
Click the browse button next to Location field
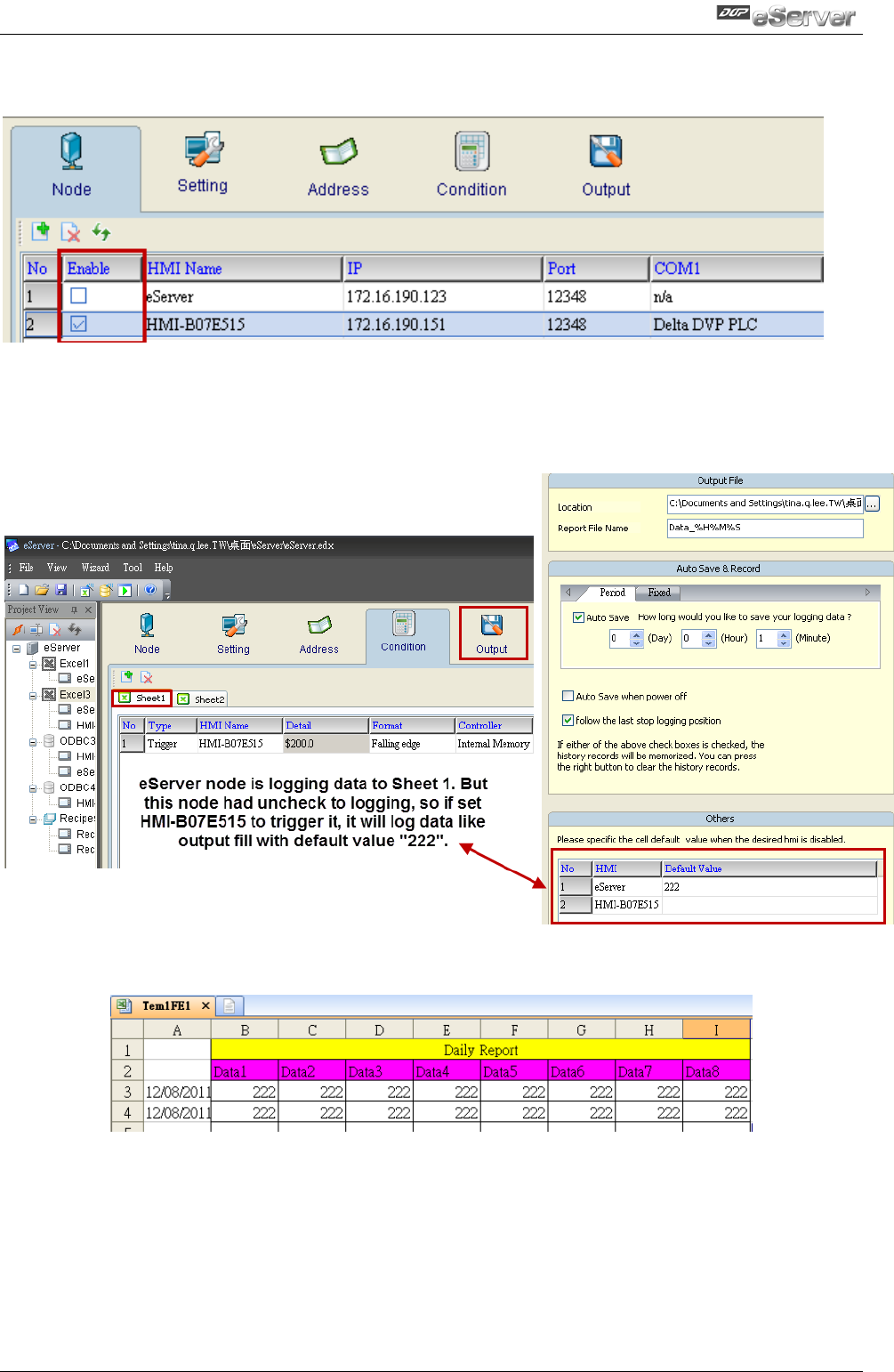point(872,504)
